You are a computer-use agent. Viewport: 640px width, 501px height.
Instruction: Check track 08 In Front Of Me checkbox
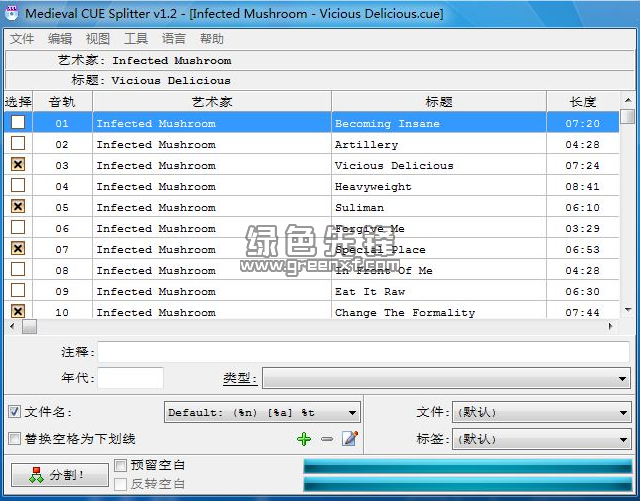tap(18, 269)
